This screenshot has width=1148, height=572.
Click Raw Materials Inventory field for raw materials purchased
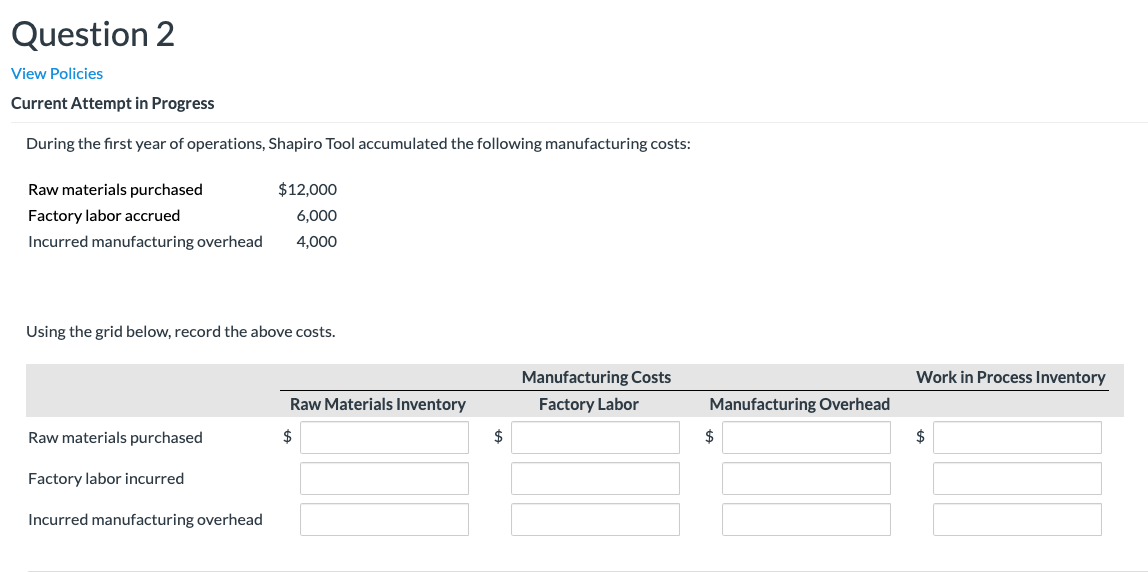(x=384, y=437)
